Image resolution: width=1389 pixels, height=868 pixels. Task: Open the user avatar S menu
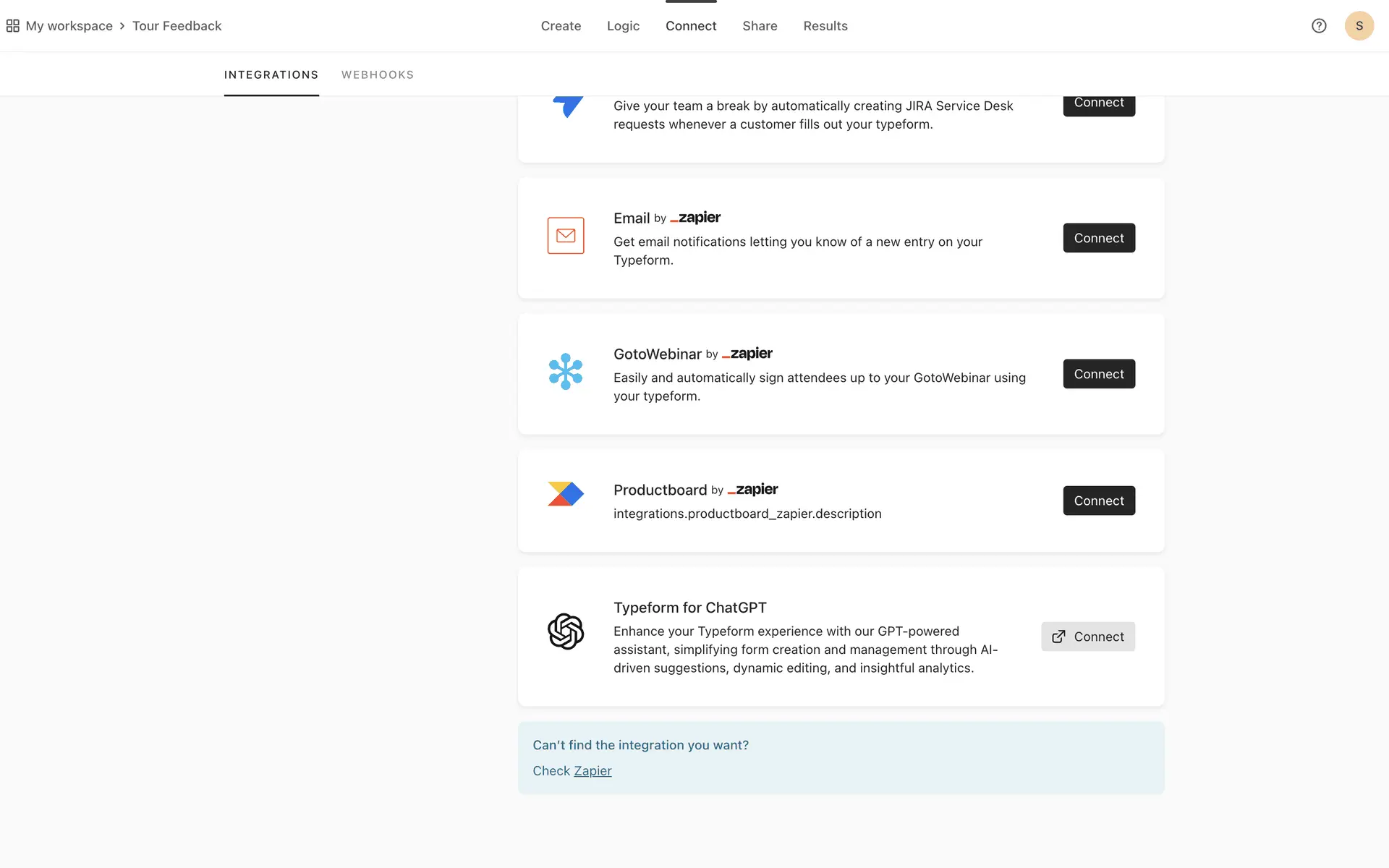point(1359,26)
